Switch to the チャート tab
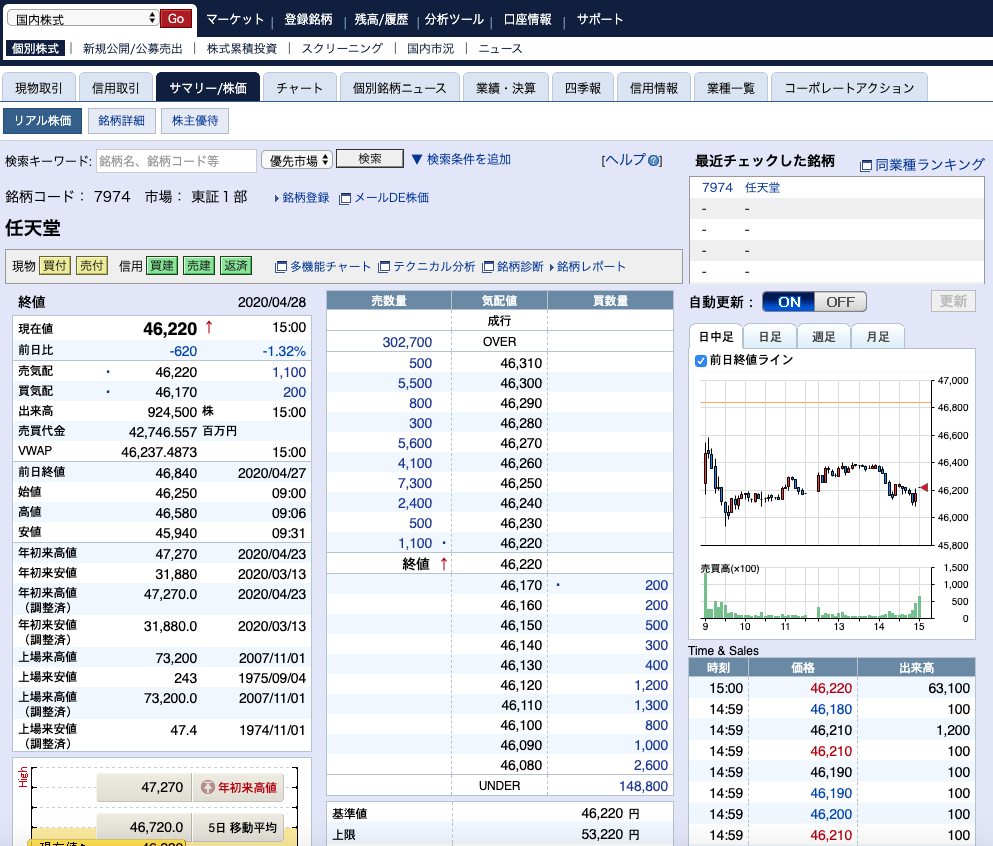Screen dimensions: 993x846 pos(299,88)
